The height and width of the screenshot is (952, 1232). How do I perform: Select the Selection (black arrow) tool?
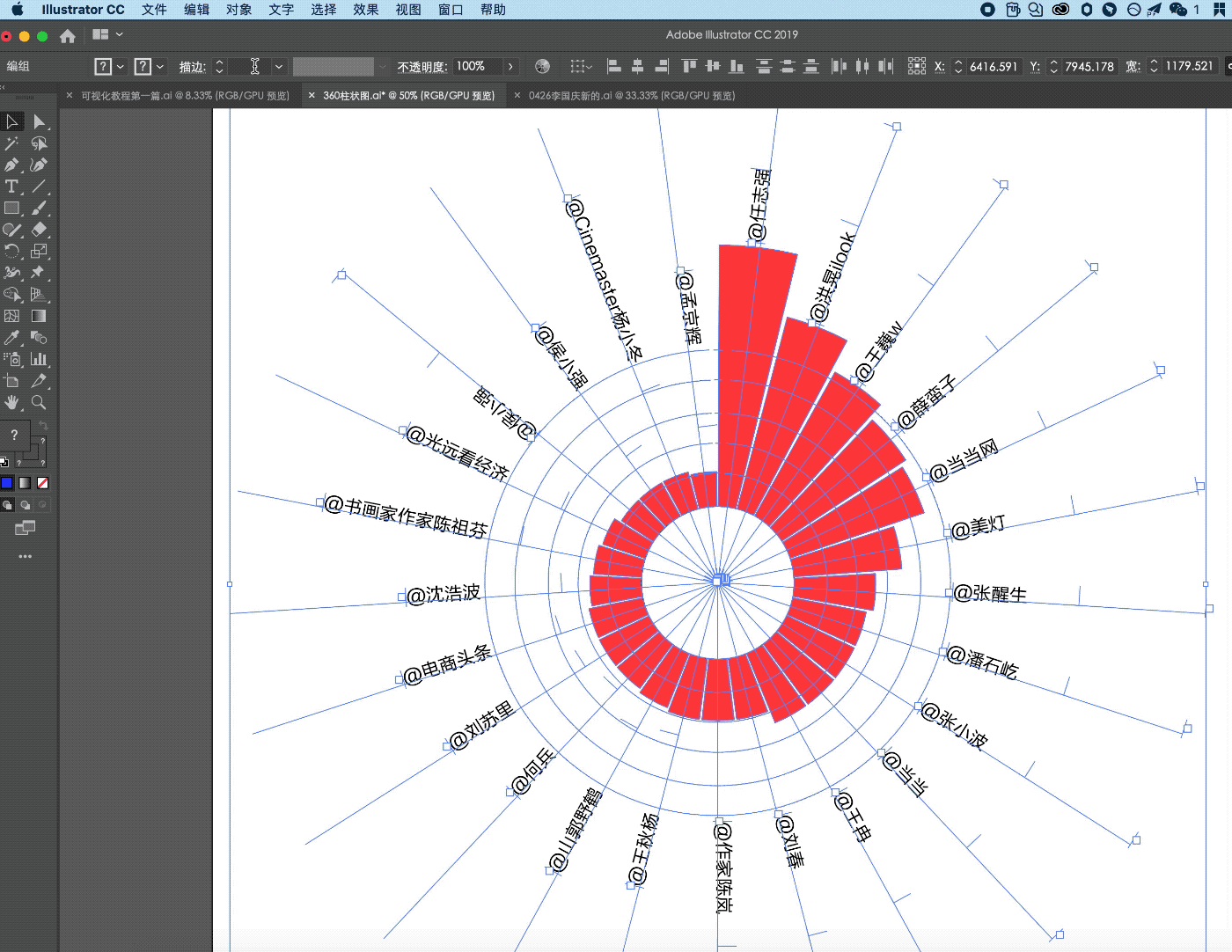point(12,121)
